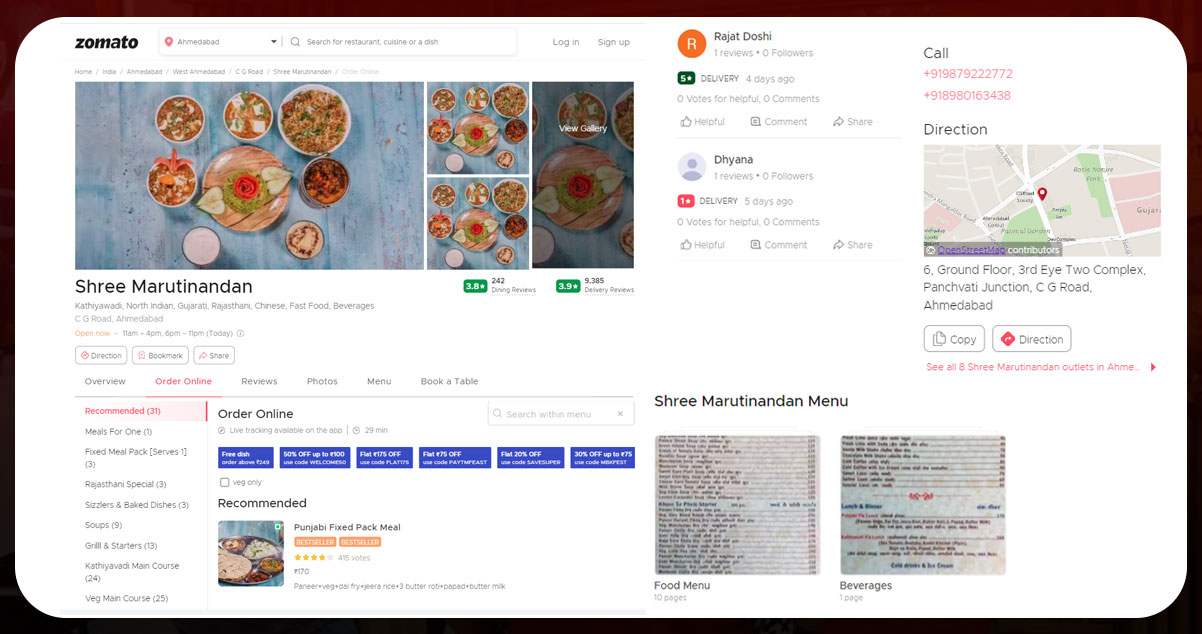Open the Comment icon on Dhyana's review
Screen dimensions: 1202x634
(x=779, y=244)
